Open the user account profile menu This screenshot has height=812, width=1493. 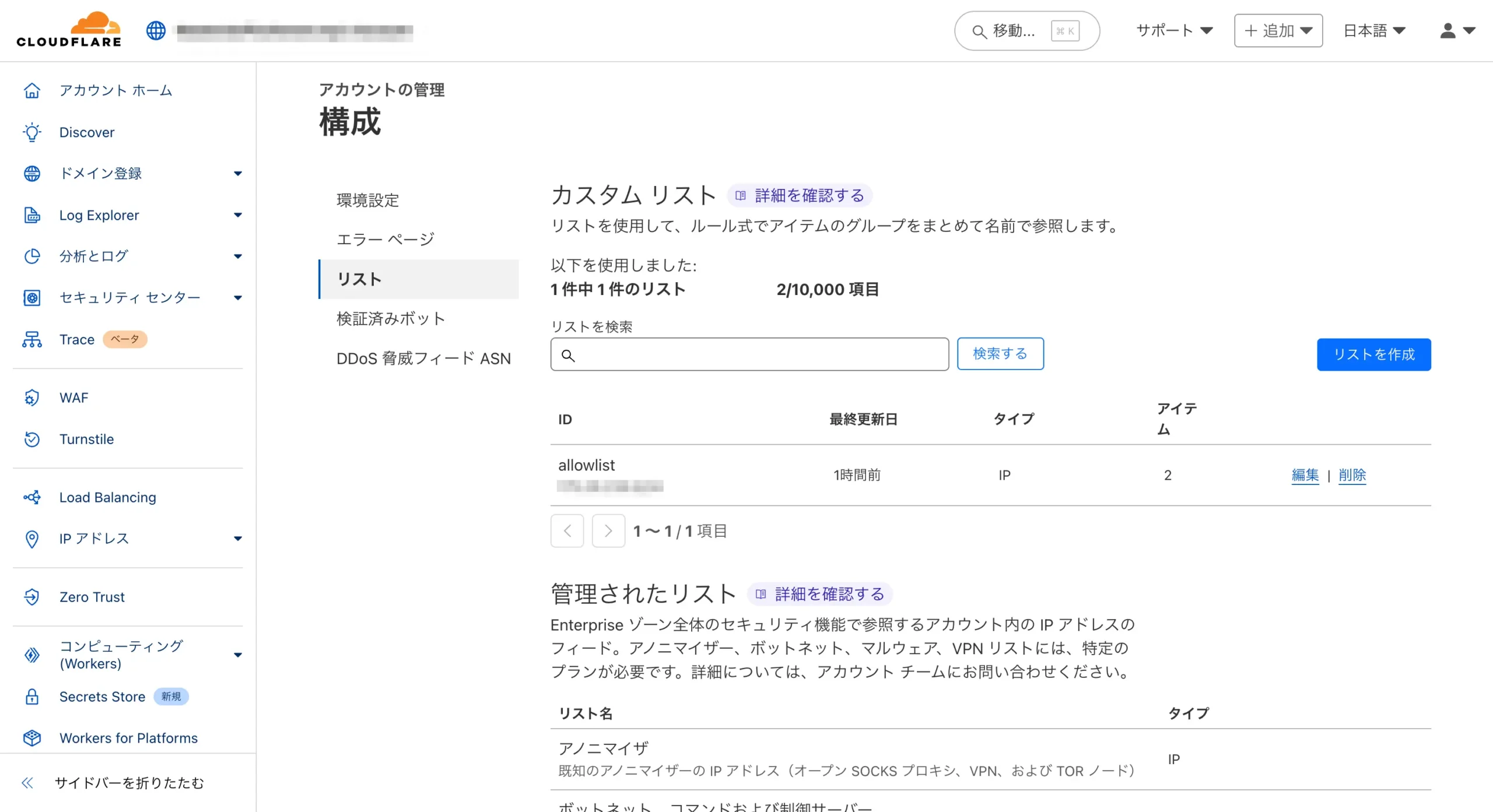point(1457,30)
